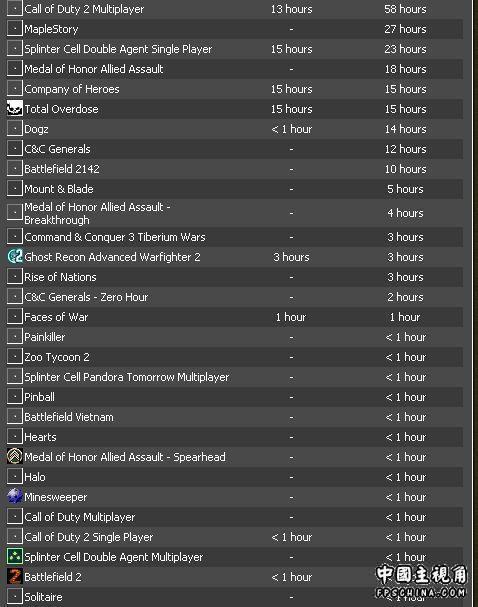Screen dimensions: 478x607
Task: Select the Solitaire game name
Action: pyautogui.click(x=43, y=597)
